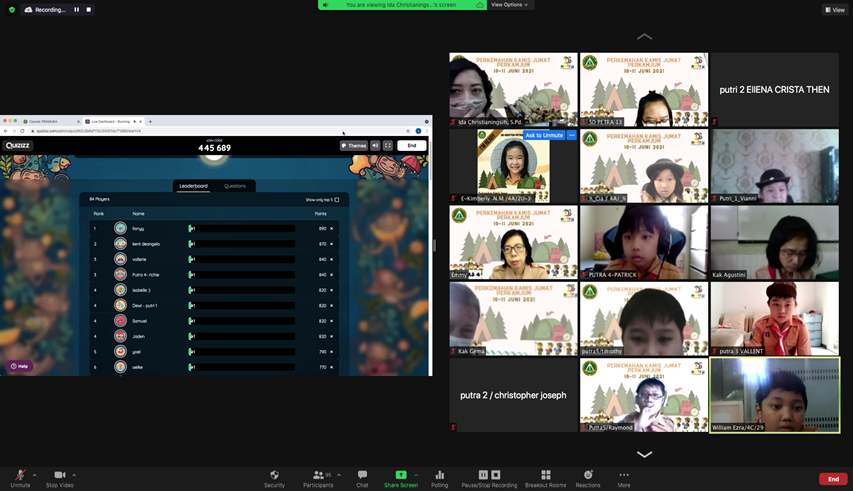Toggle Stop Video camera button
The height and width of the screenshot is (491, 853).
coord(59,476)
